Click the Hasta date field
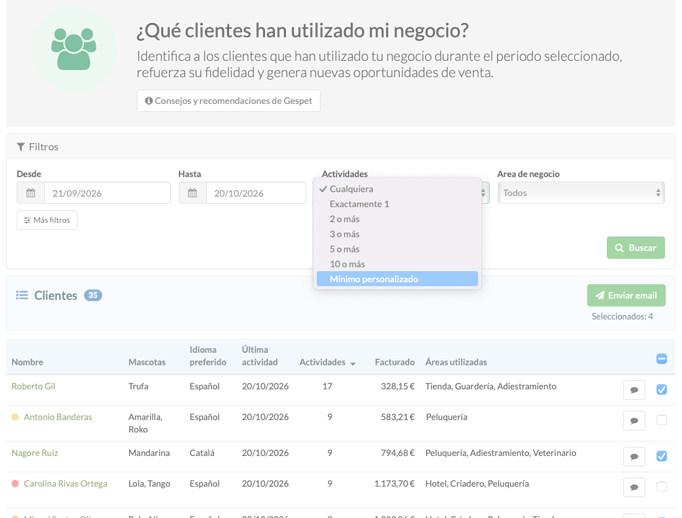Screen dimensions: 682x518 (256, 193)
